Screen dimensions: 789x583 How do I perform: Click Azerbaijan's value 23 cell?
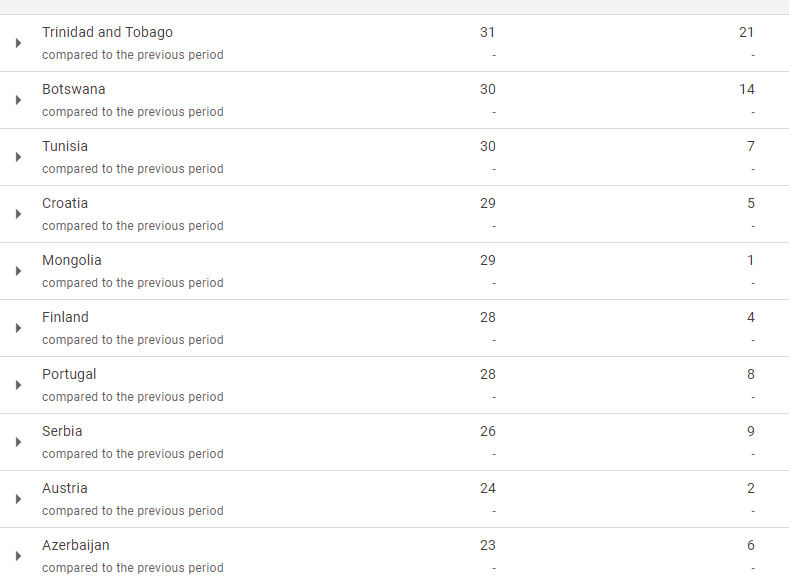pyautogui.click(x=487, y=545)
